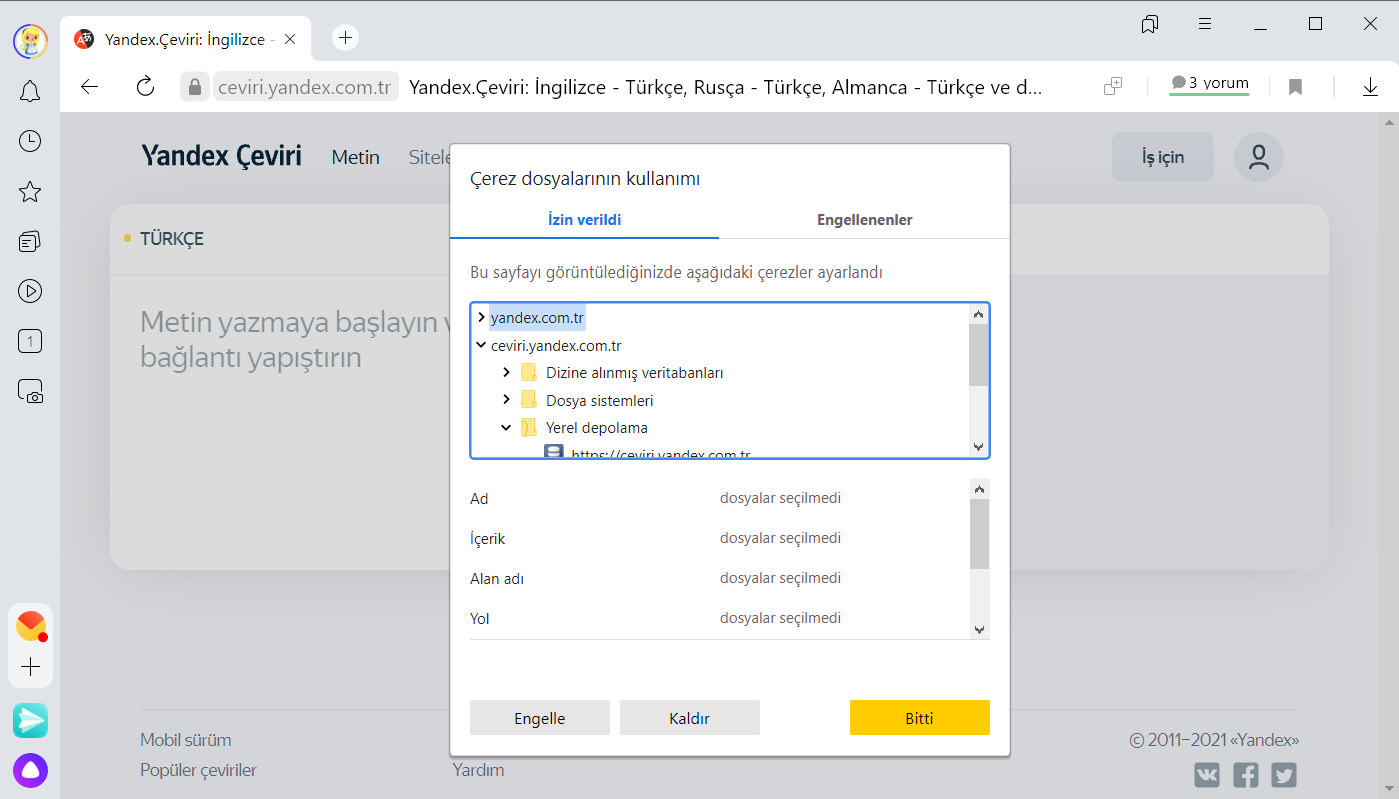Expand Dosya sistemleri folder

(x=507, y=400)
